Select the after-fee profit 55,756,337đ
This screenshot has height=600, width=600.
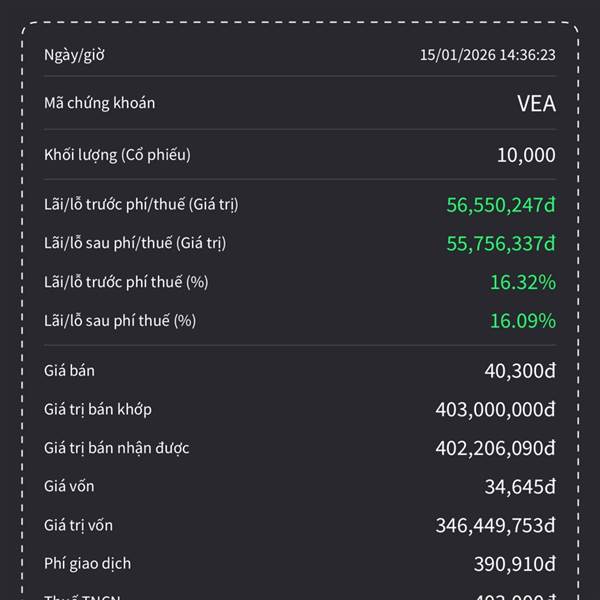(501, 243)
